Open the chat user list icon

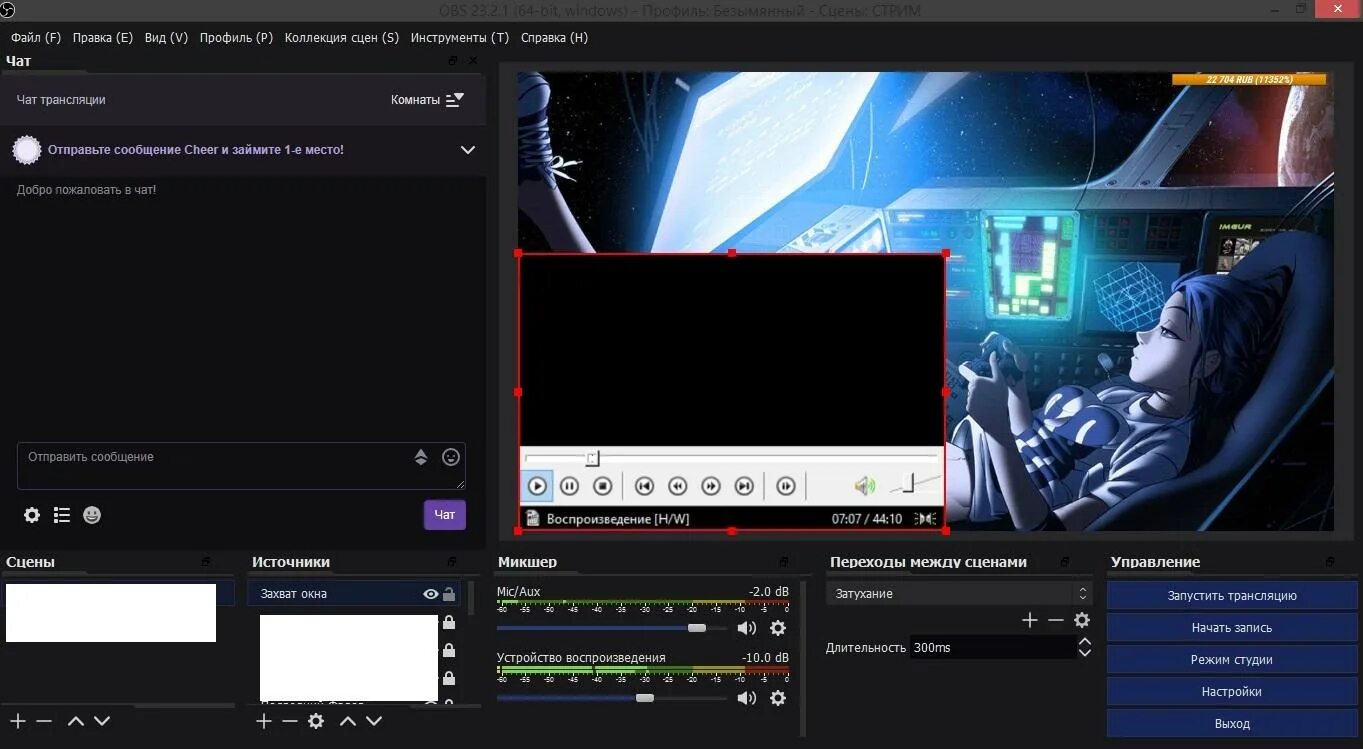tap(62, 515)
